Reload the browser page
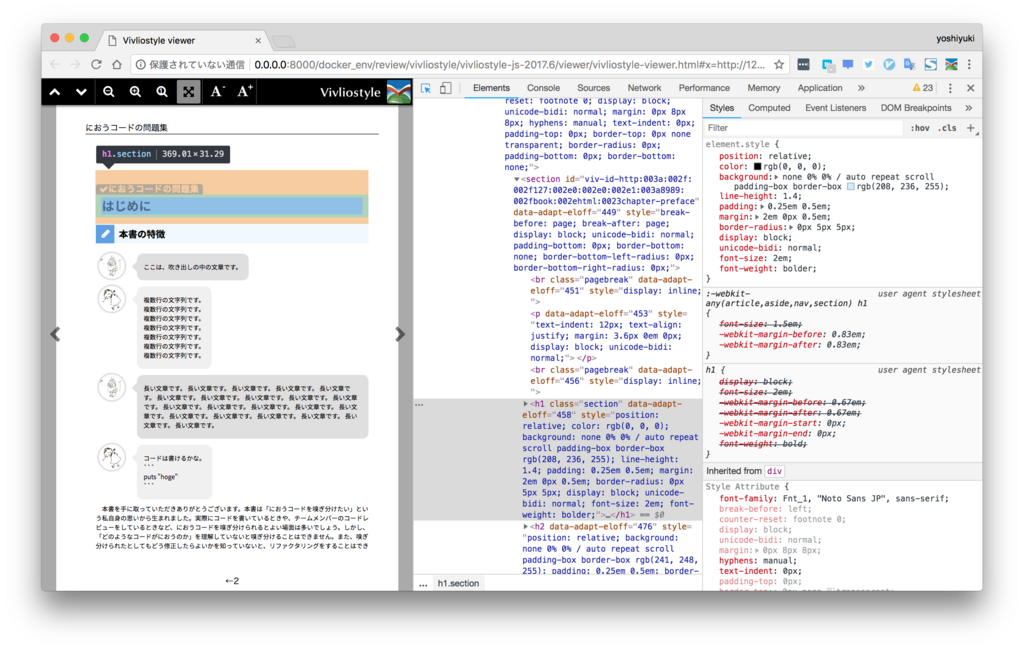This screenshot has width=1024, height=650. pyautogui.click(x=96, y=64)
